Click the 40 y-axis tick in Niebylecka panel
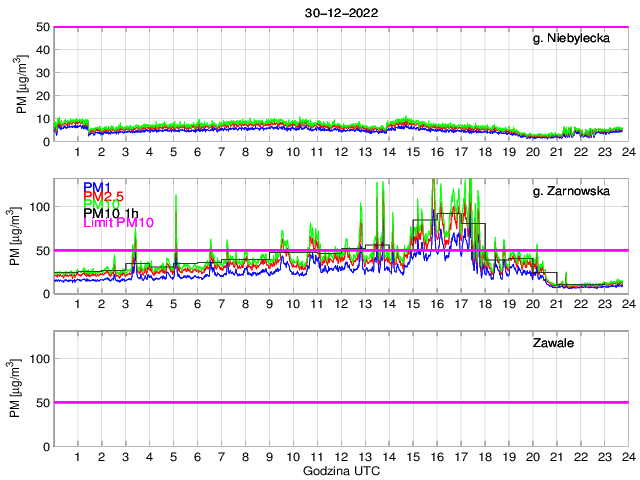This screenshot has width=640, height=480. point(42,50)
